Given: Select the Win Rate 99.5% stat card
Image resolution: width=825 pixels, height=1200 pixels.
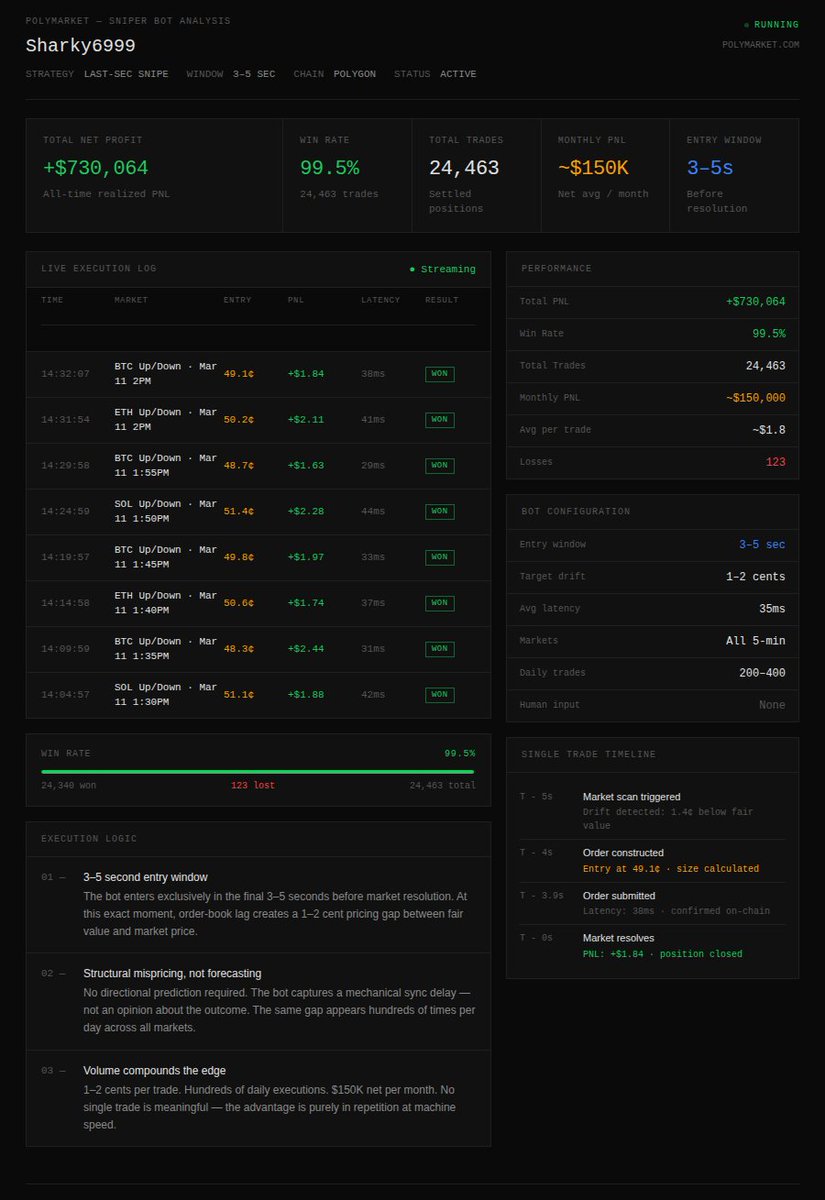Looking at the screenshot, I should 347,175.
